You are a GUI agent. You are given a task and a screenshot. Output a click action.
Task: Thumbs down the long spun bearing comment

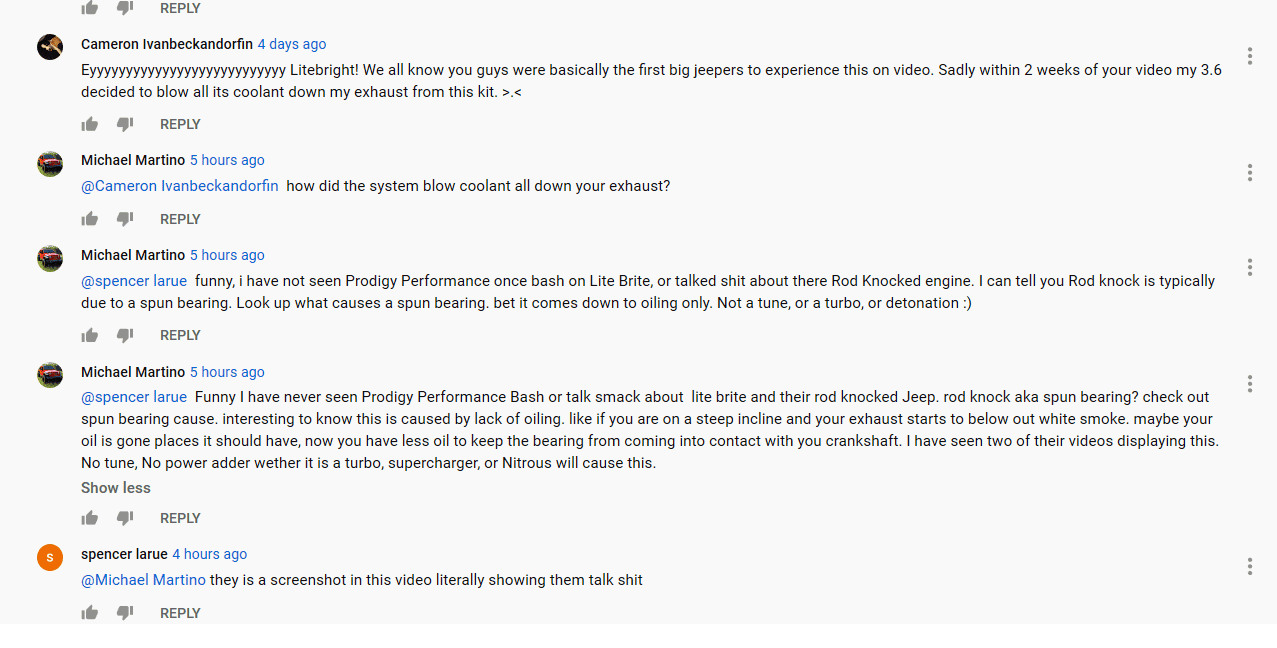click(x=125, y=518)
